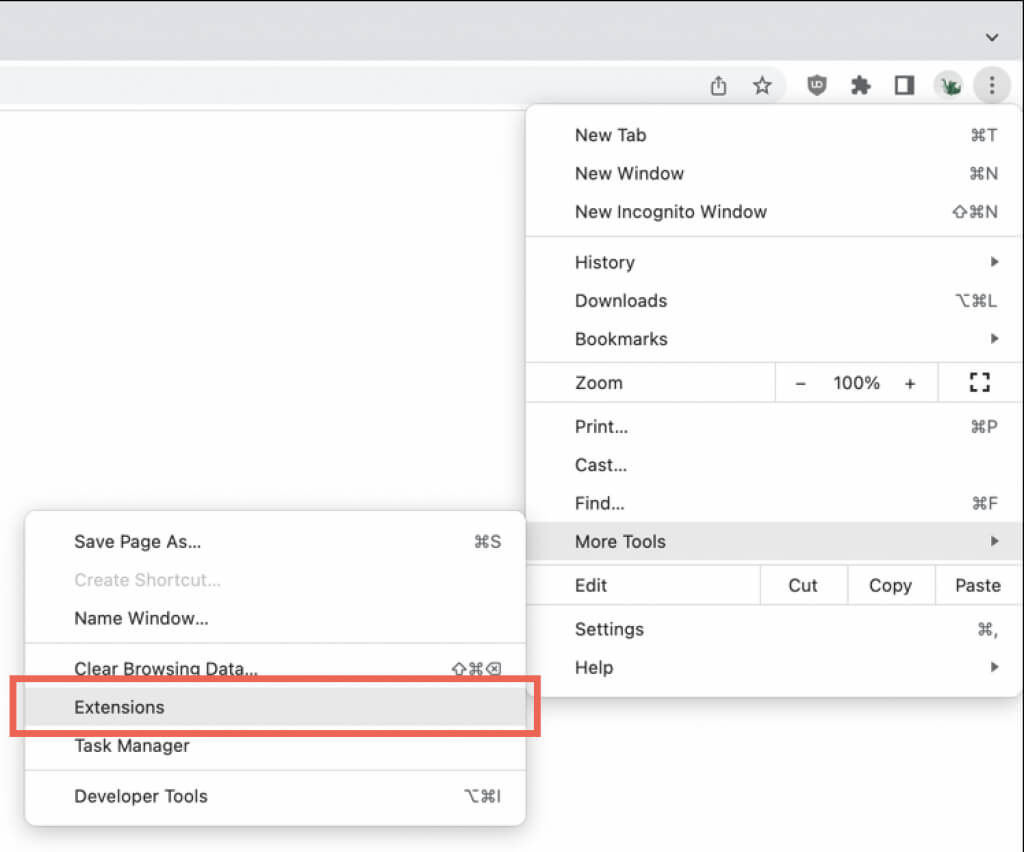
Task: Open the Extensions puzzle piece icon
Action: [x=861, y=86]
